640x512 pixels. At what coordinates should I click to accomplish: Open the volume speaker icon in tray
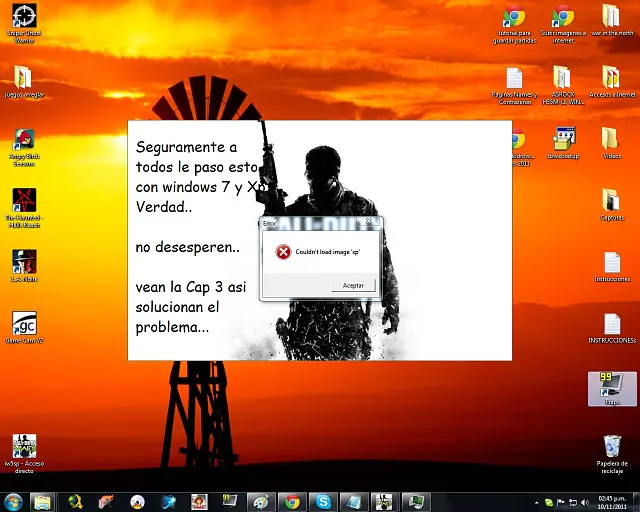(x=585, y=503)
